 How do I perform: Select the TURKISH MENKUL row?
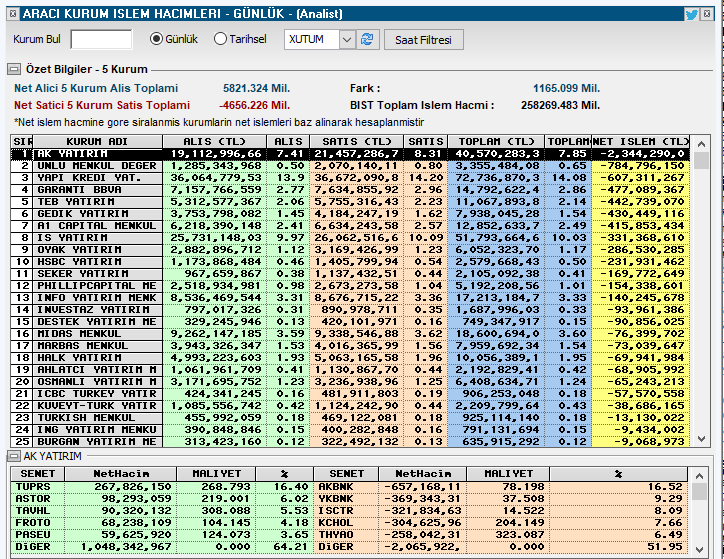350,418
